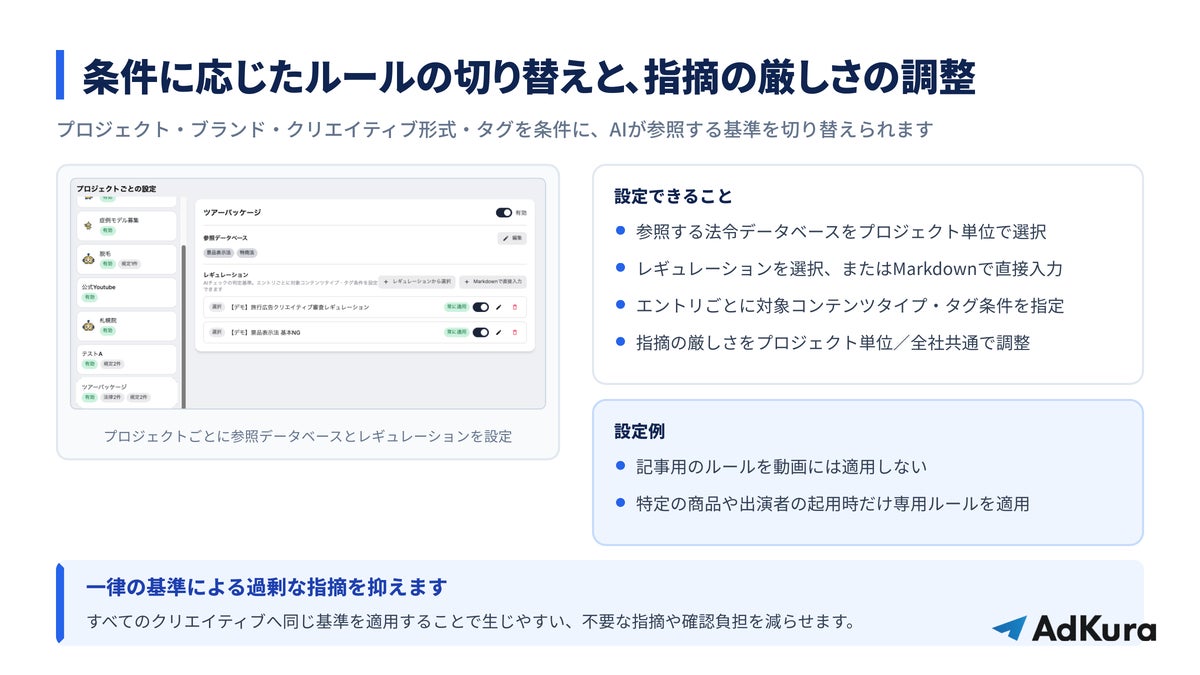Screen dimensions: 1200x675
Task: Click the 札幌院 project avatar icon
Action: (88, 325)
